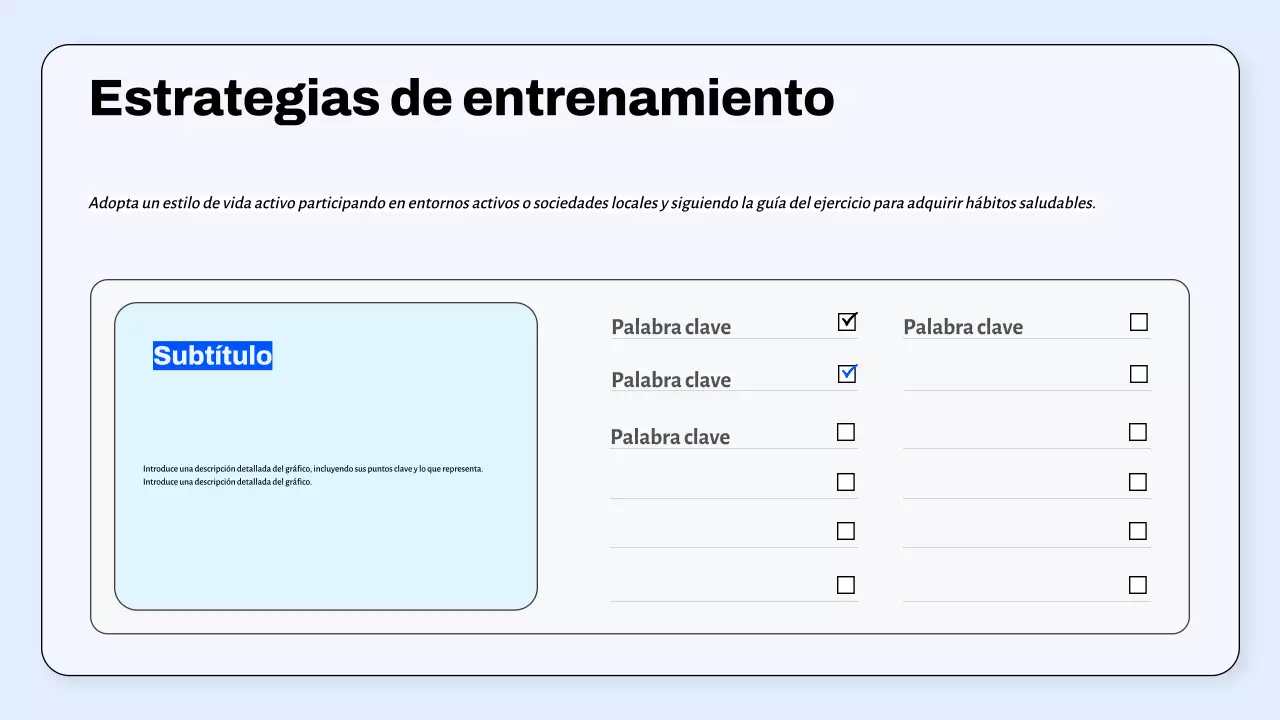Check the empty box beside third Palabra clave
The image size is (1280, 720).
tap(847, 431)
